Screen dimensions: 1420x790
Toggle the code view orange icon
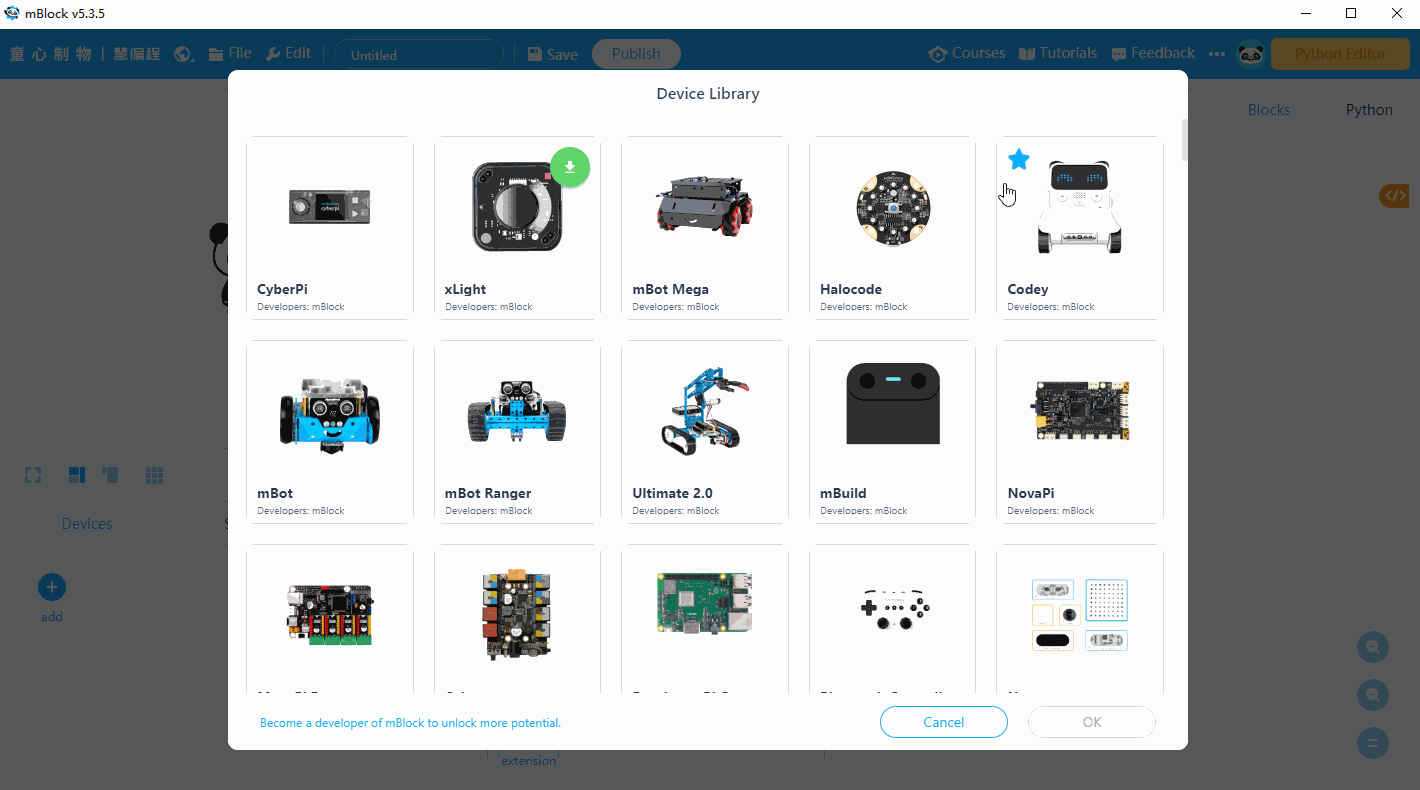(1395, 196)
